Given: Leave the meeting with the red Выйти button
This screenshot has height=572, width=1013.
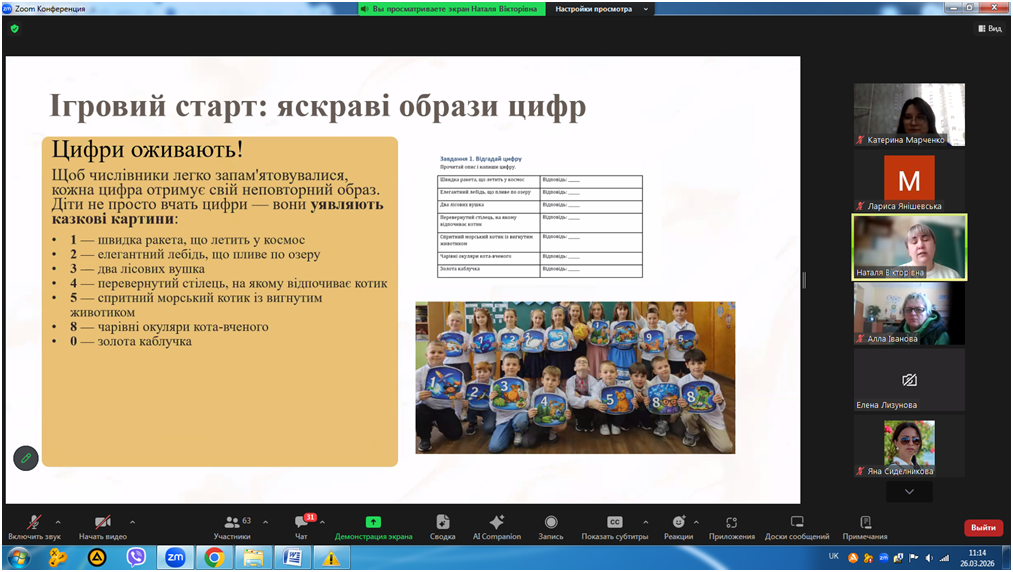Looking at the screenshot, I should point(982,527).
